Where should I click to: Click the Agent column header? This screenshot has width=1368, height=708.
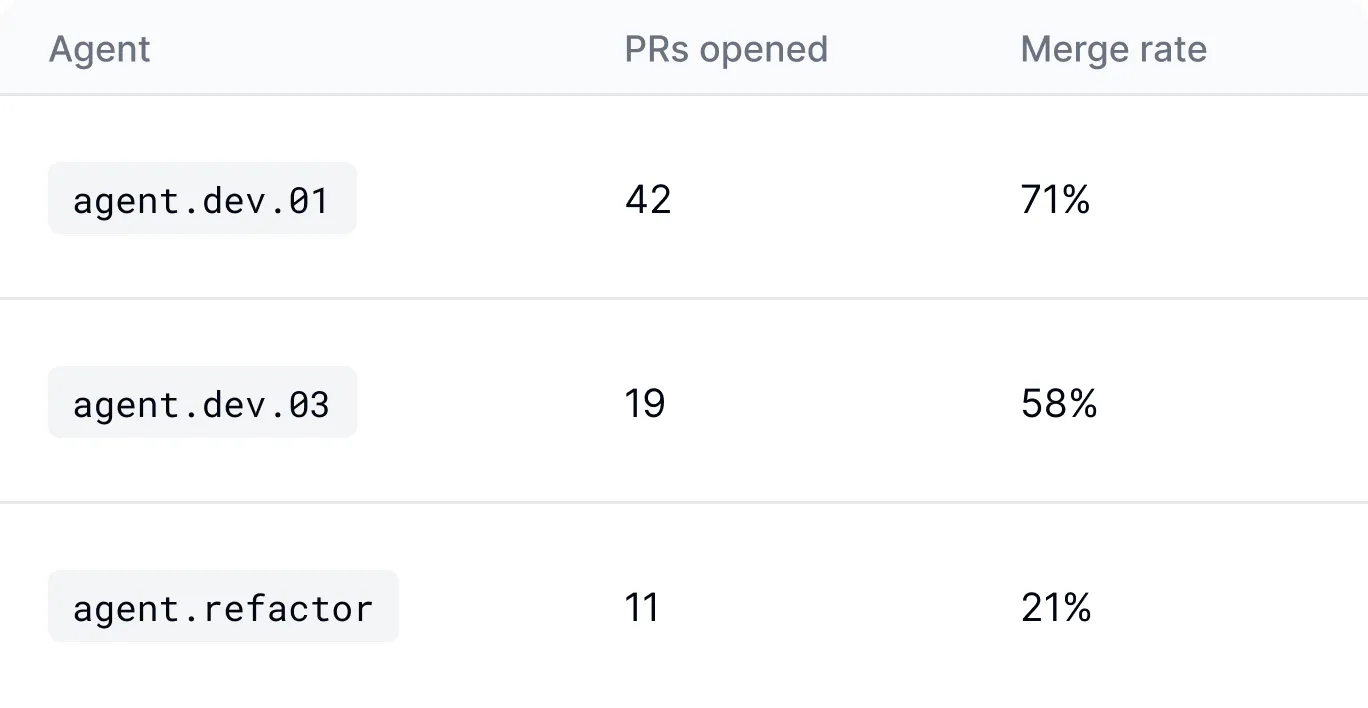pos(100,49)
